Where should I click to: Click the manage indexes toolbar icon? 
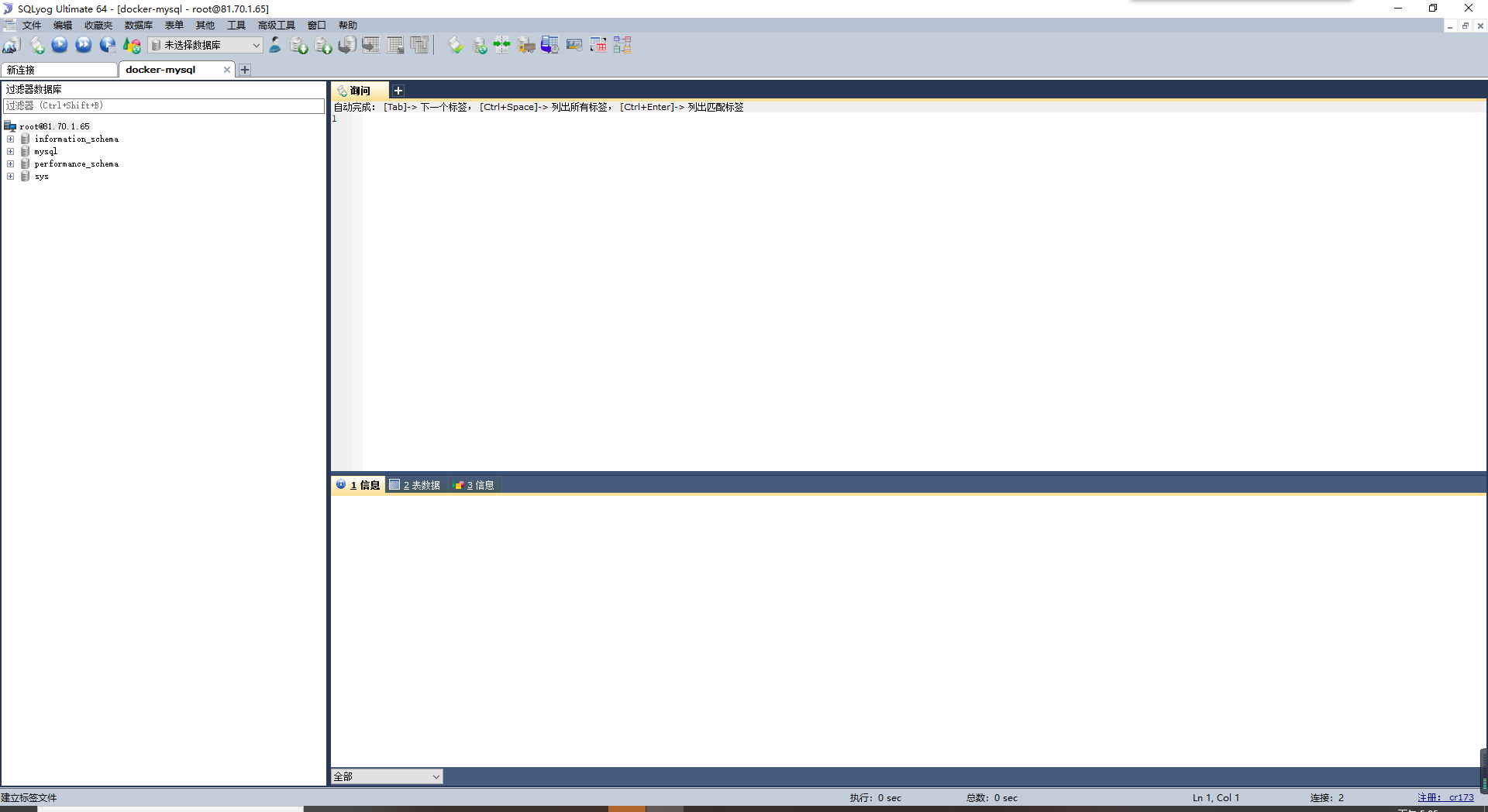[419, 45]
